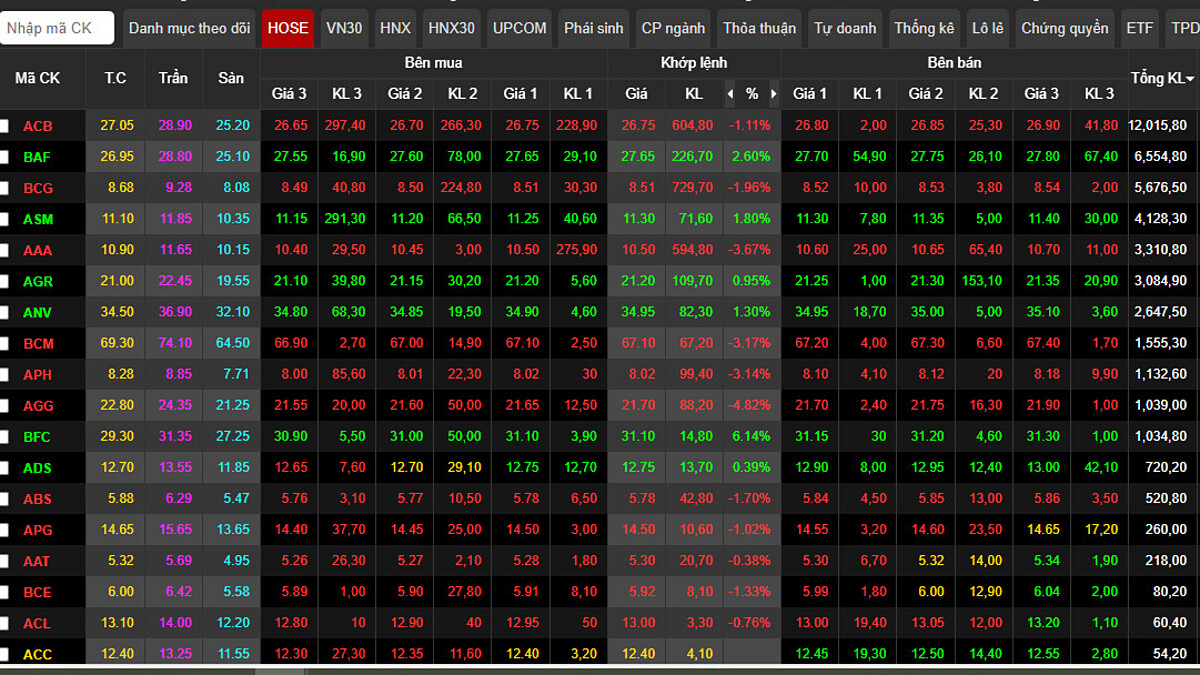This screenshot has width=1200, height=675.
Task: Sort by the Mã CK column header
Action: click(37, 78)
